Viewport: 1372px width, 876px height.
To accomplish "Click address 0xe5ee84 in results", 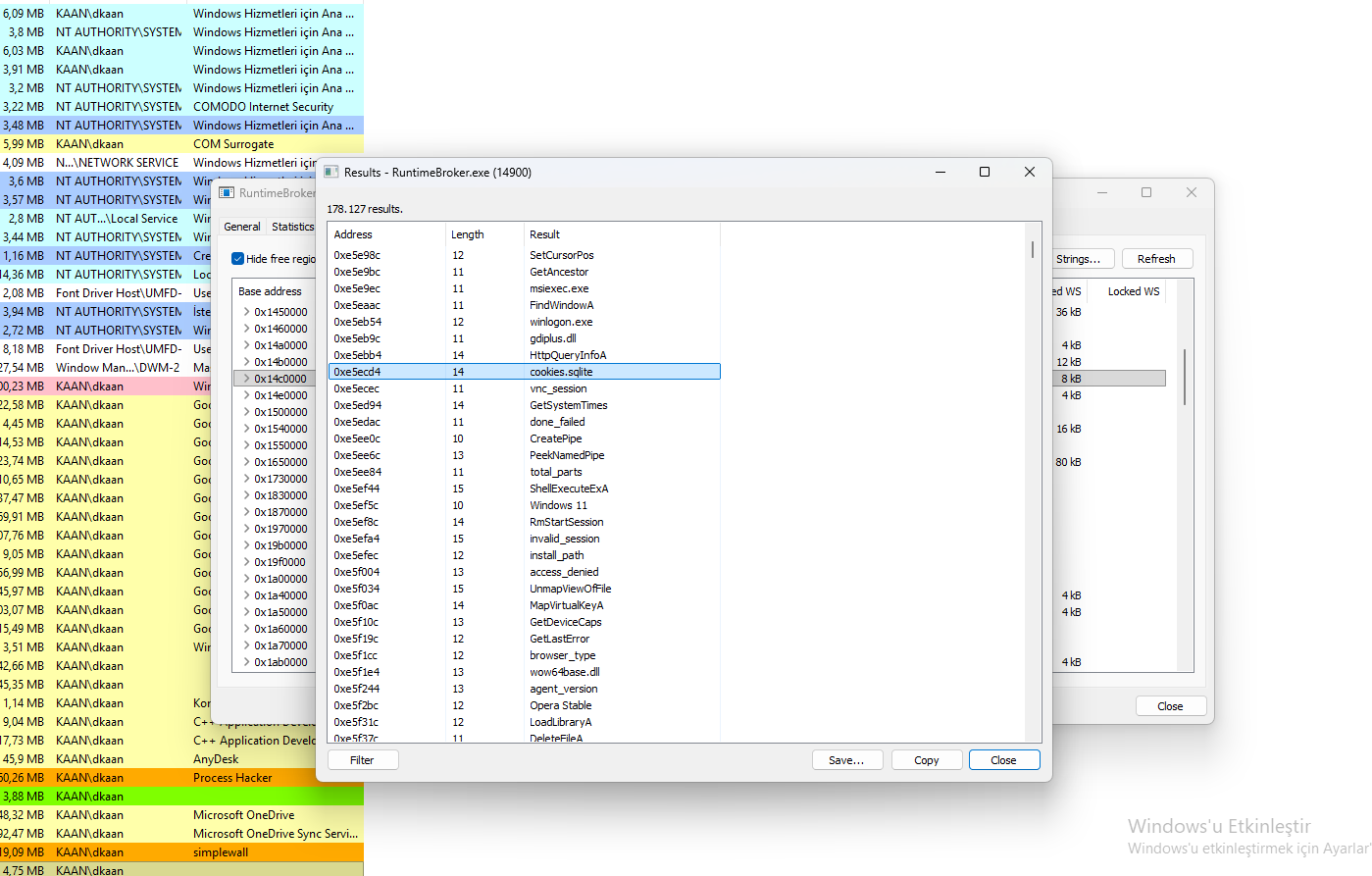I will pyautogui.click(x=357, y=472).
